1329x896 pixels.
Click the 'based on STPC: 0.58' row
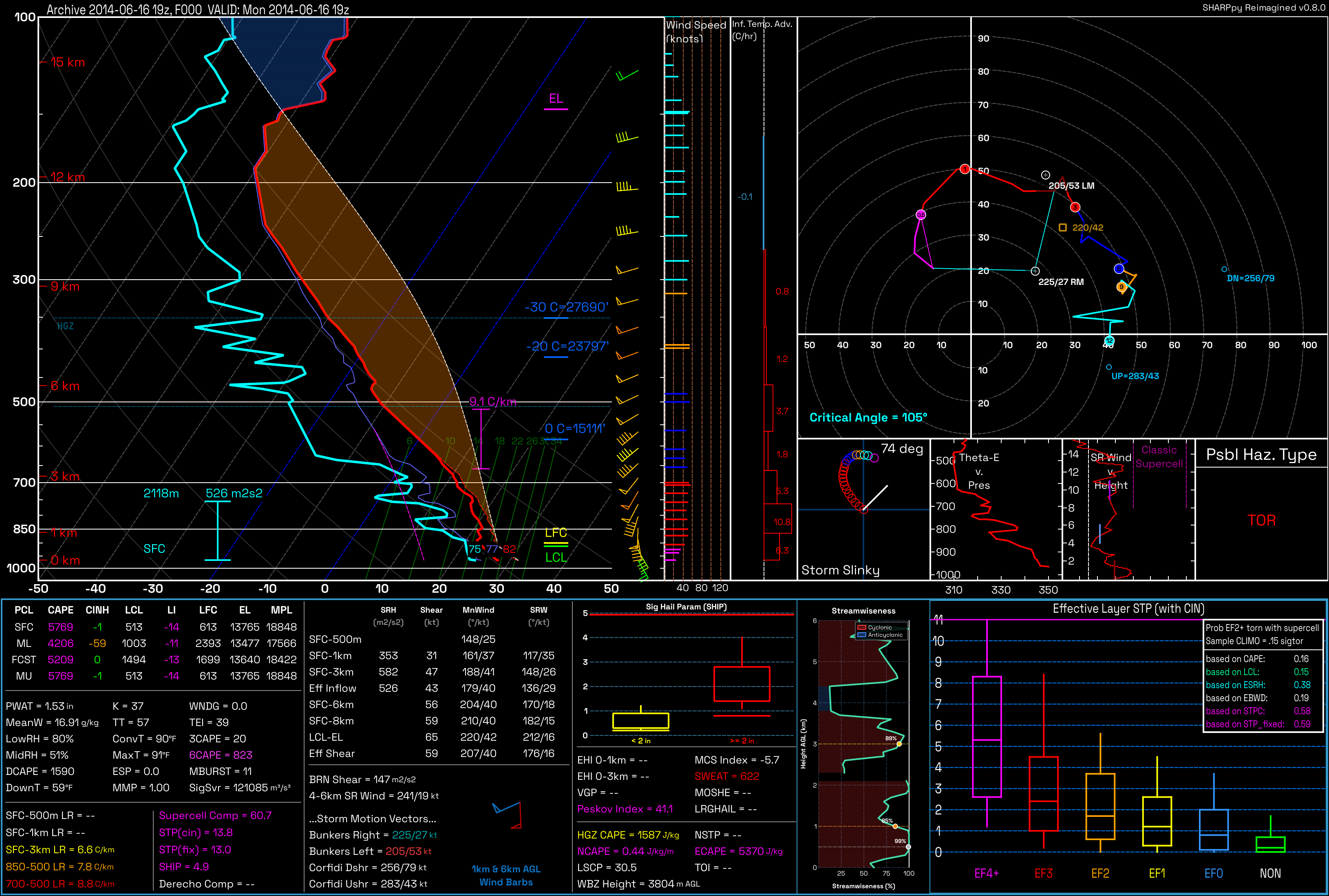[x=1258, y=711]
